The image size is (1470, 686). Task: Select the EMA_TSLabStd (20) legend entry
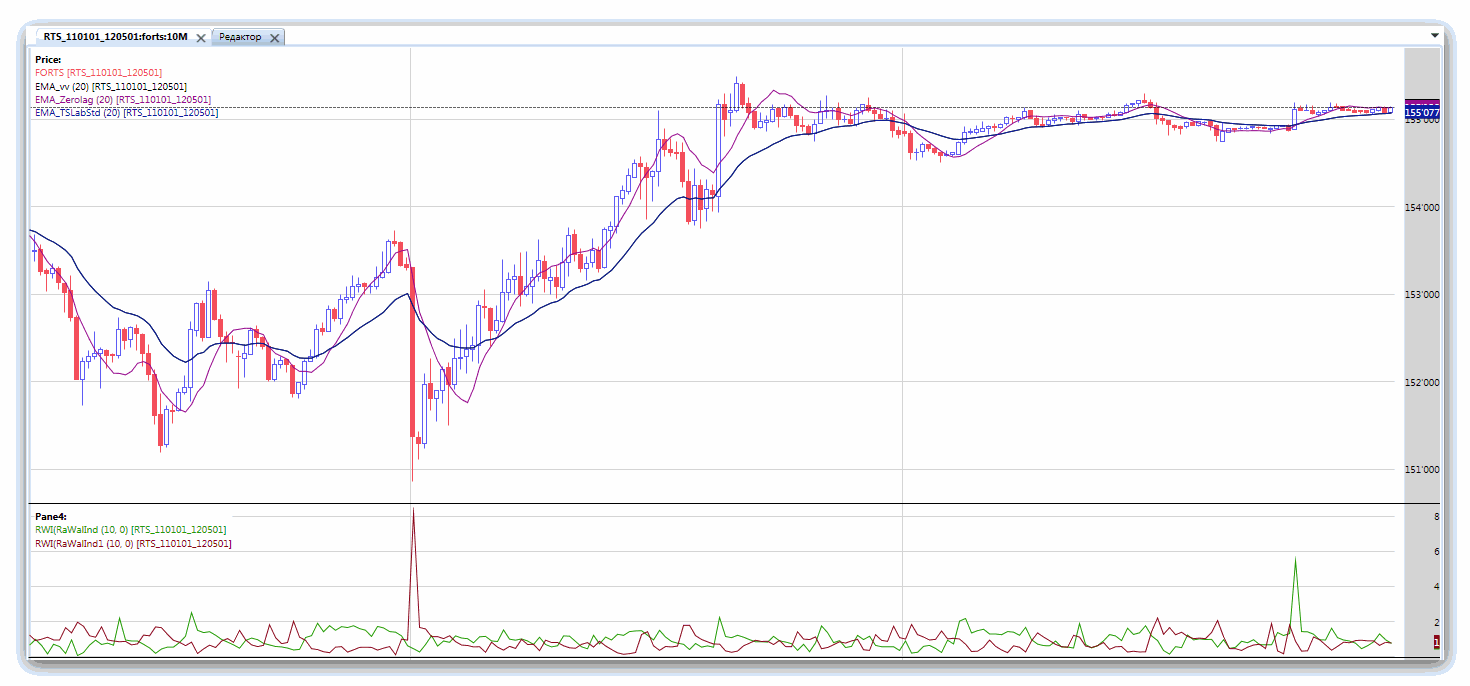tap(126, 113)
